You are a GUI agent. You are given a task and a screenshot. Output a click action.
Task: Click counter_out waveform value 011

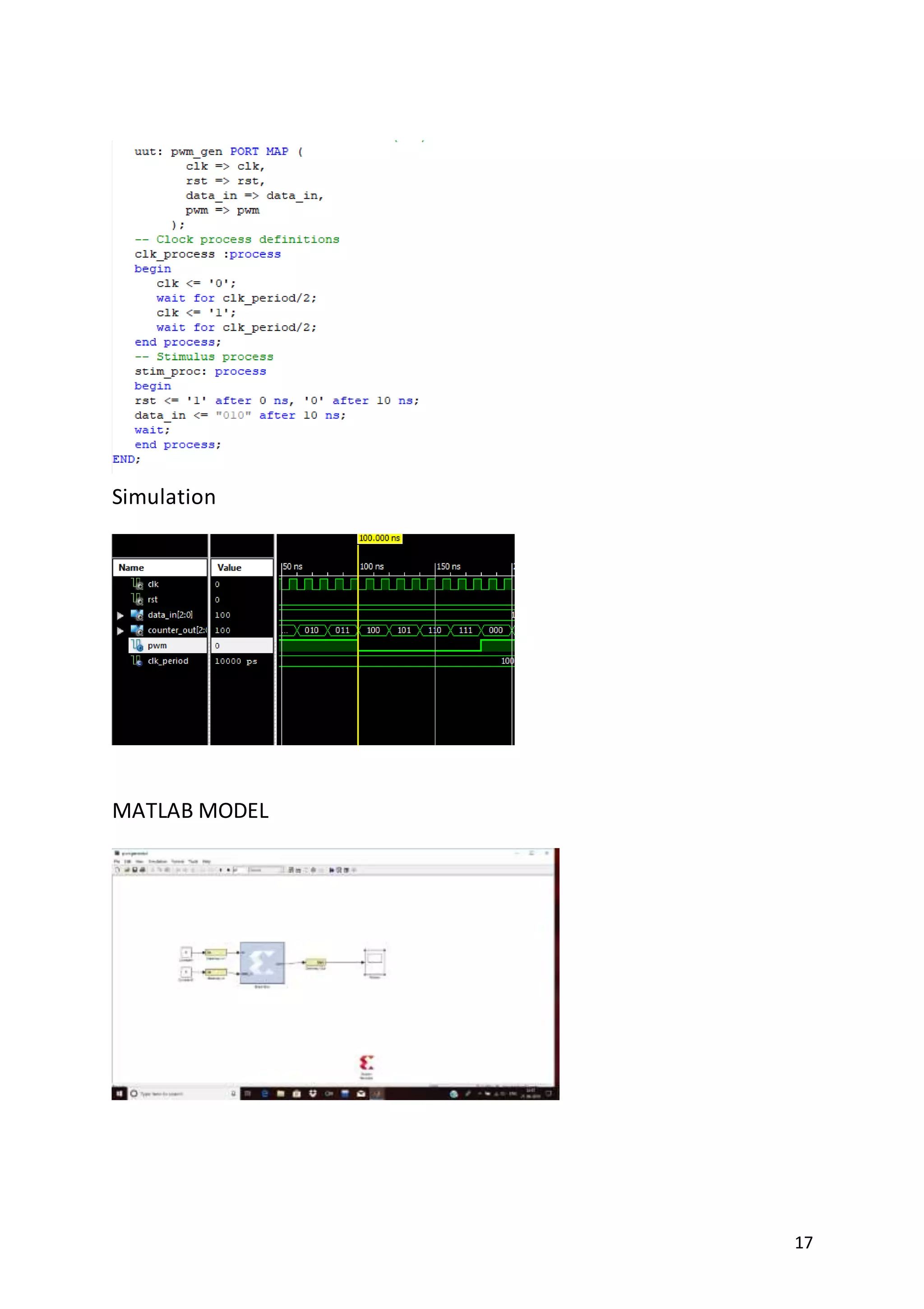[x=342, y=630]
